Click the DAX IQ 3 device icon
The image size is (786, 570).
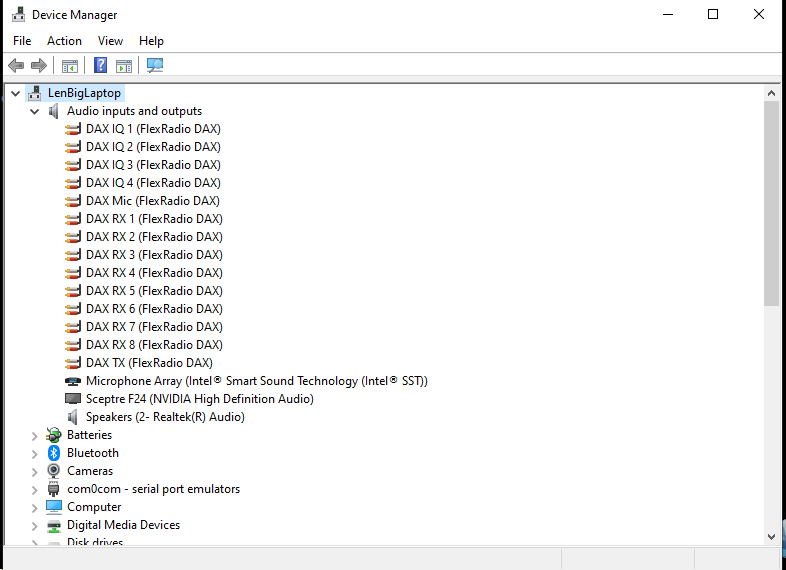73,165
